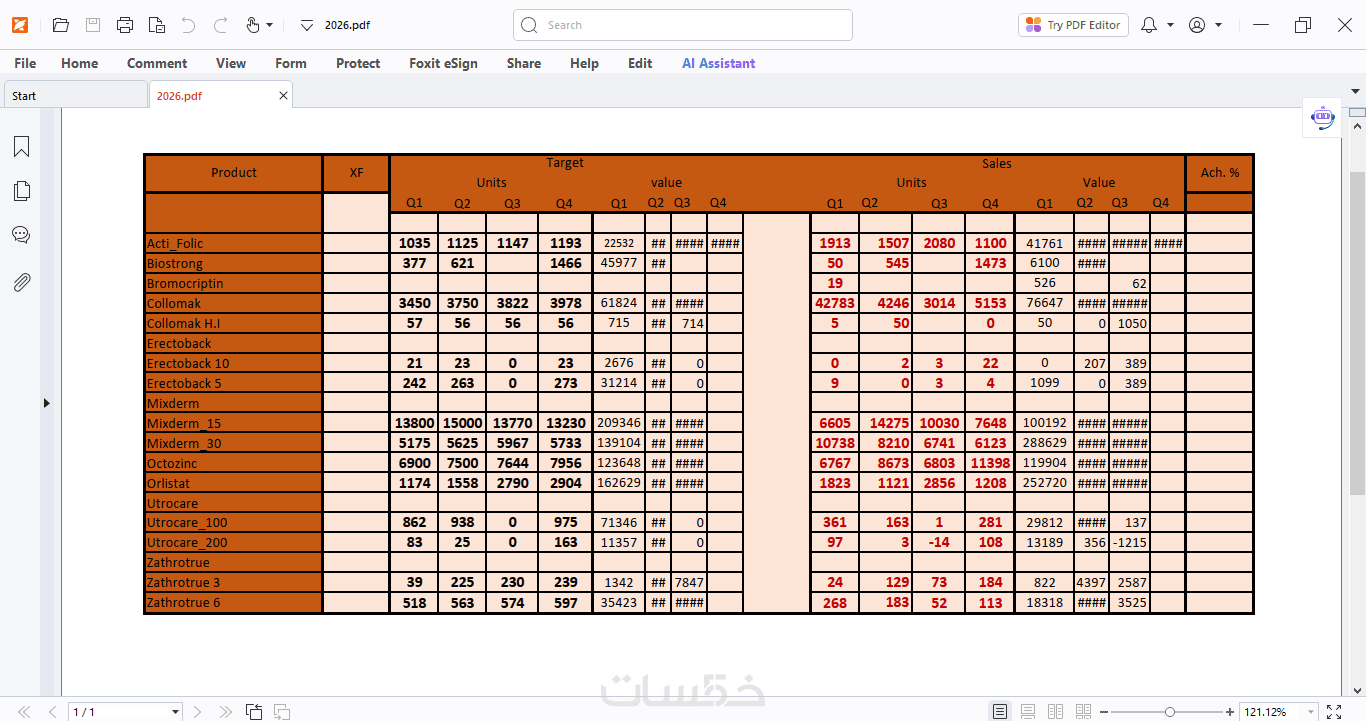
Task: Open the notifications bell
Action: tap(1149, 25)
